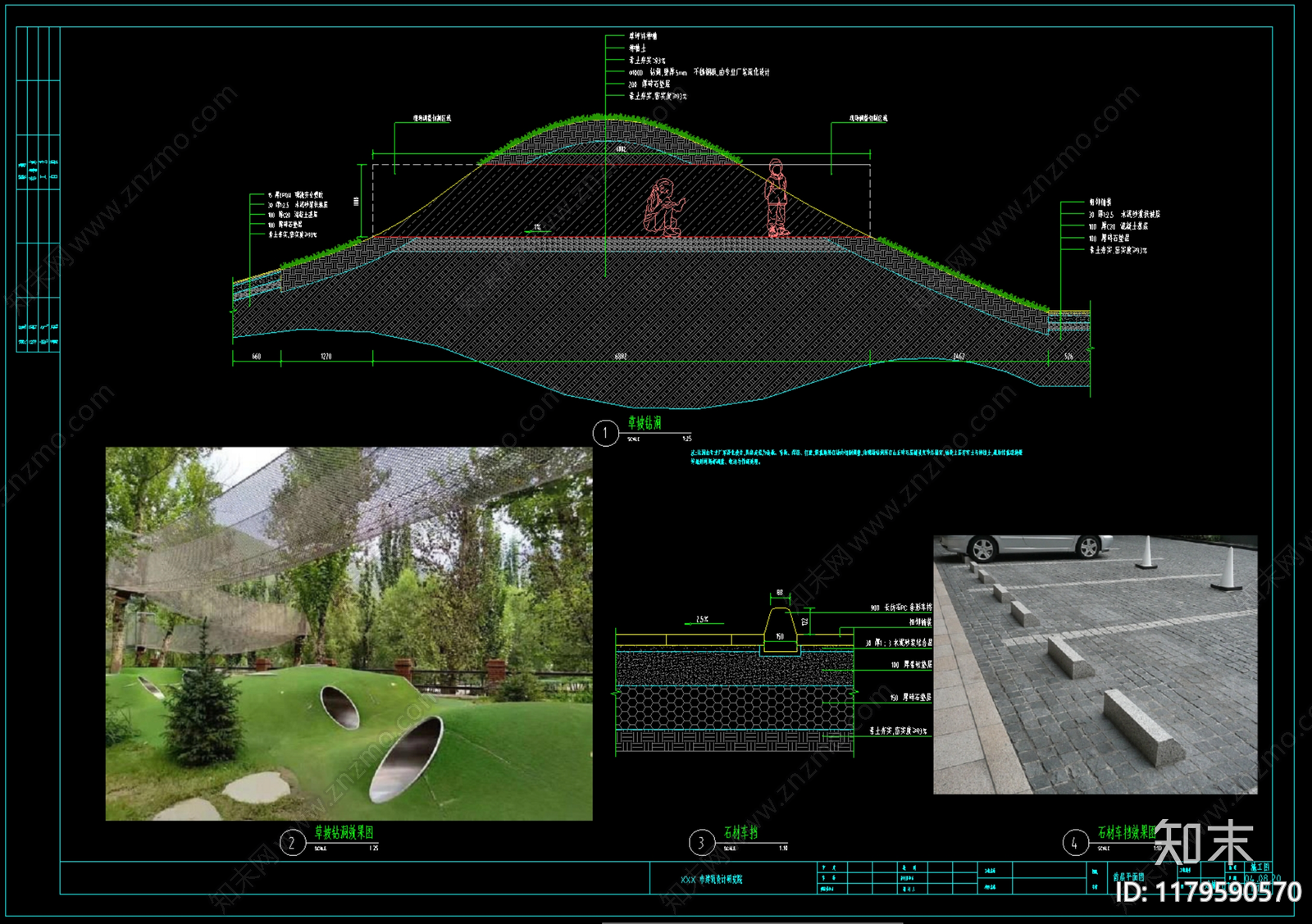
Task: Click the 知末 watermark logo
Action: tap(1204, 843)
